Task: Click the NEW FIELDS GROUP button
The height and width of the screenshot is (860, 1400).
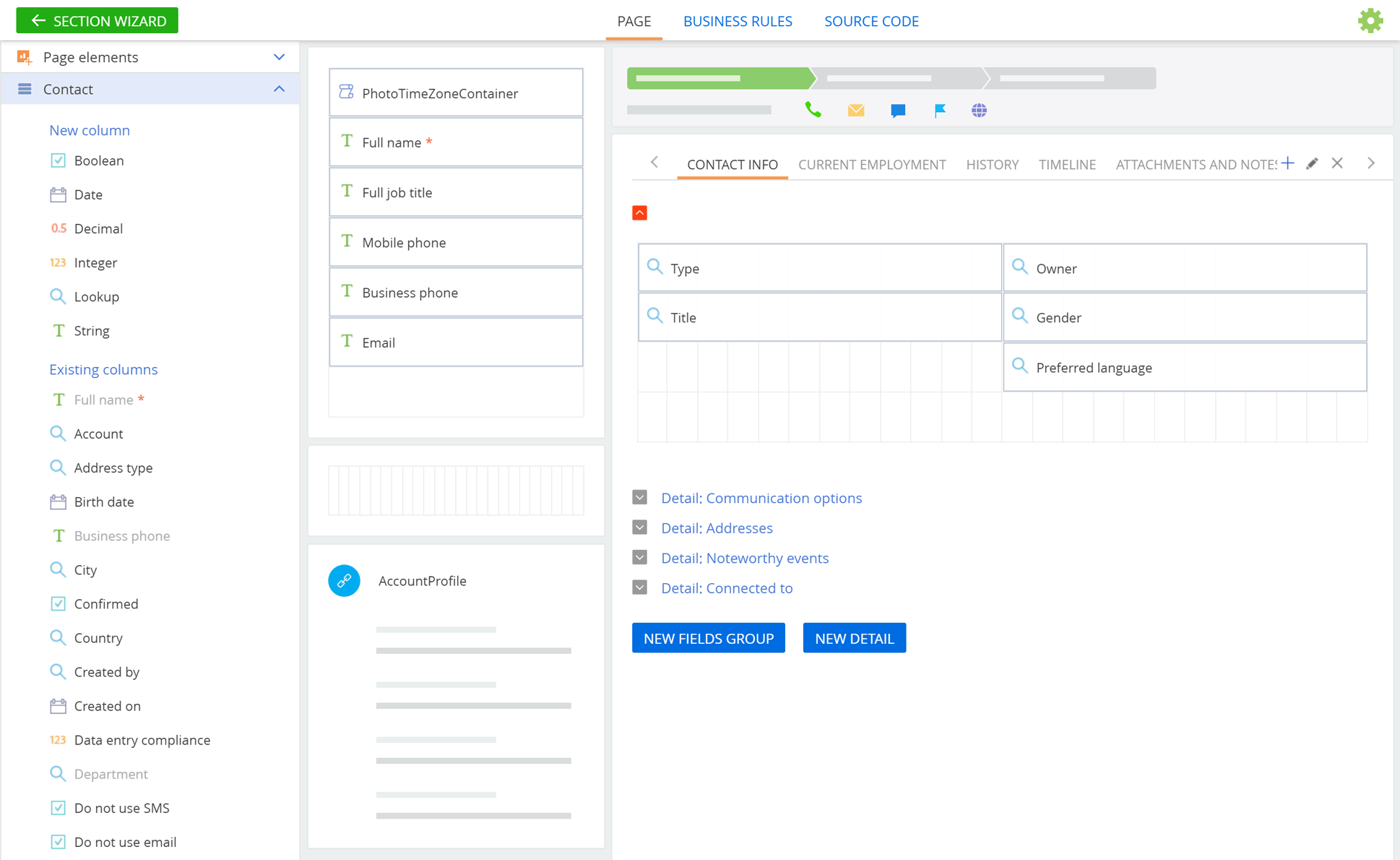Action: point(708,637)
